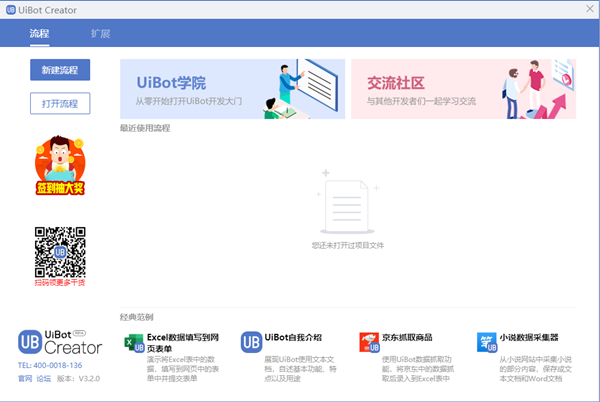Open the UiBot自我介绍 example title
This screenshot has width=600, height=402.
point(293,337)
